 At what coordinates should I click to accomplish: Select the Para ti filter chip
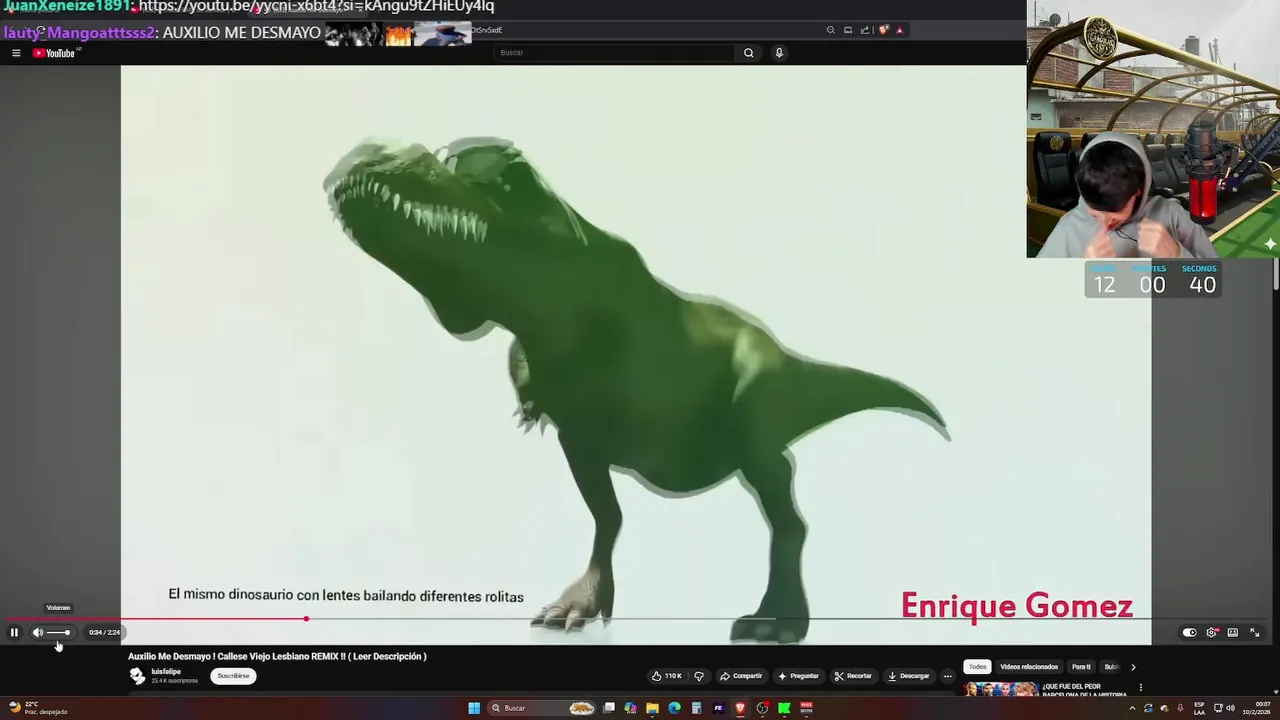1081,667
